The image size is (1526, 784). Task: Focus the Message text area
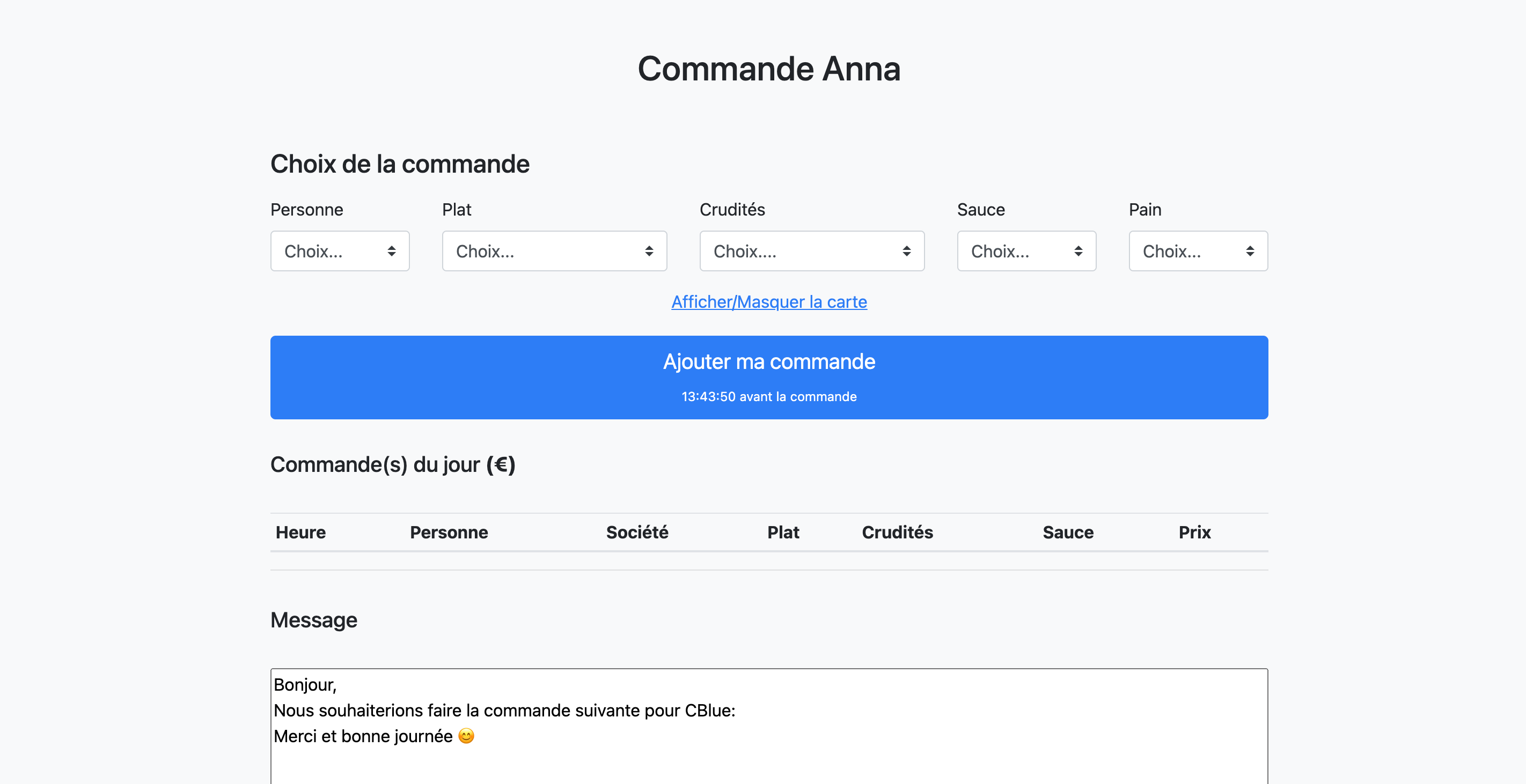pos(768,728)
